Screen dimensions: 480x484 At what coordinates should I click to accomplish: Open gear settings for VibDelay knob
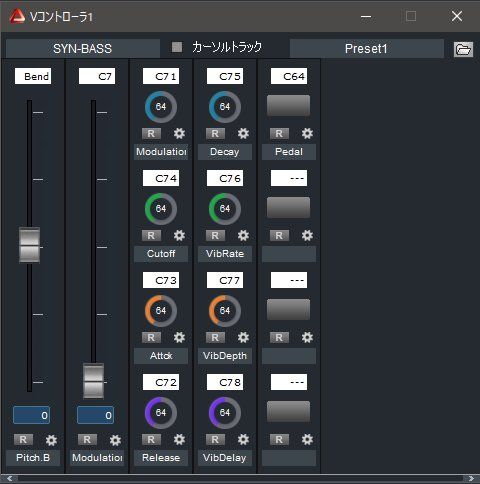[x=243, y=439]
